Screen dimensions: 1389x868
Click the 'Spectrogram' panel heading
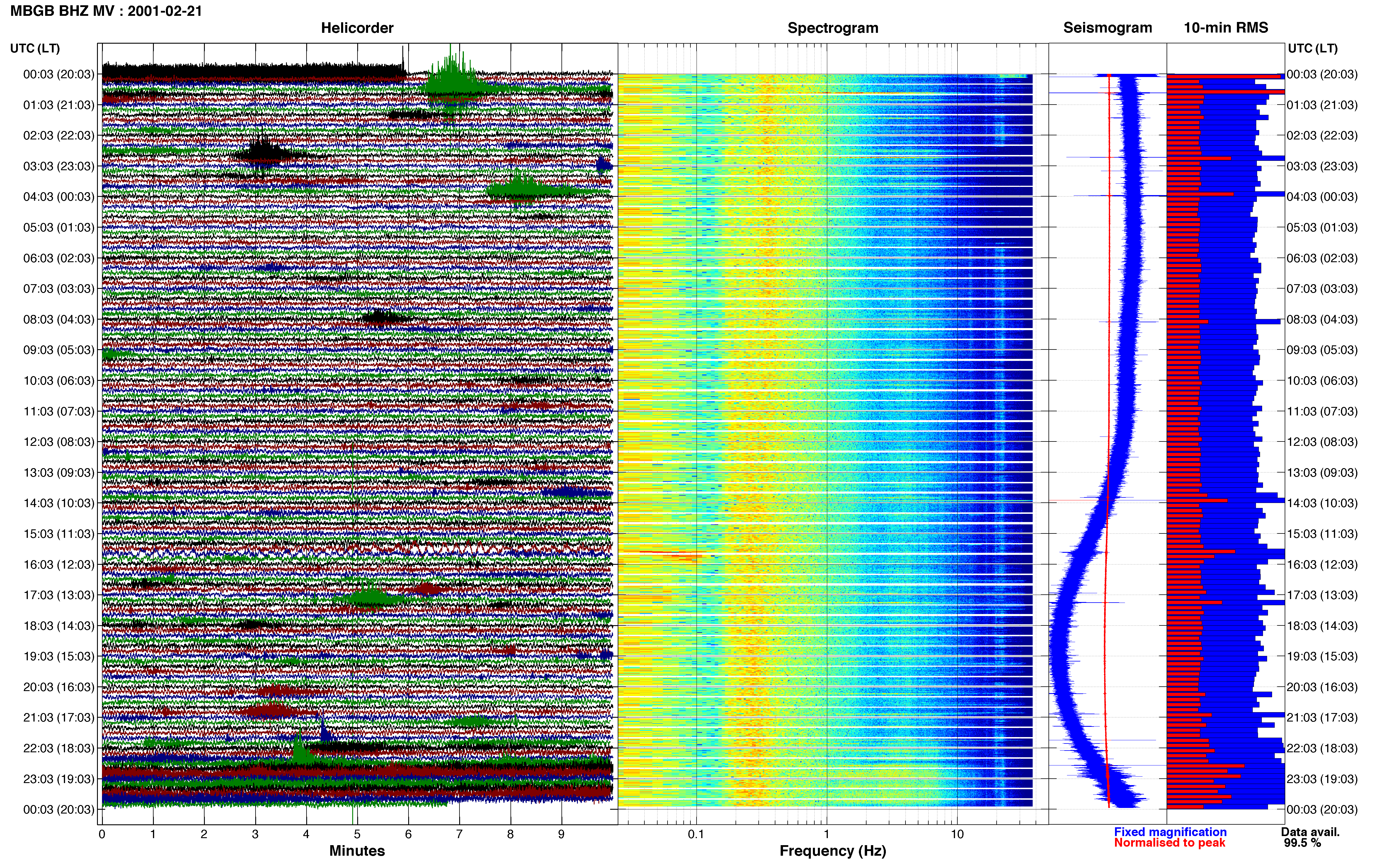(833, 28)
